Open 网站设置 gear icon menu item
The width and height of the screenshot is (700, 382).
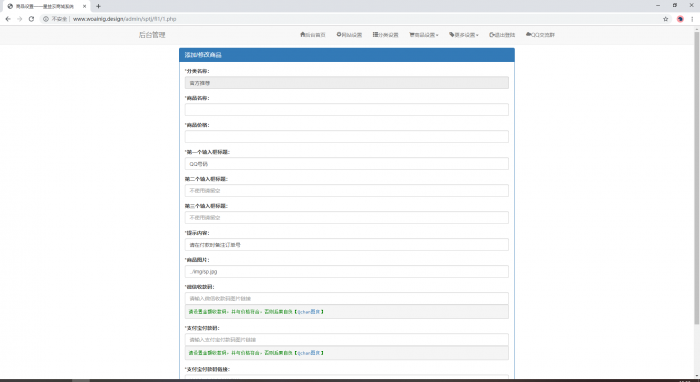pos(349,35)
